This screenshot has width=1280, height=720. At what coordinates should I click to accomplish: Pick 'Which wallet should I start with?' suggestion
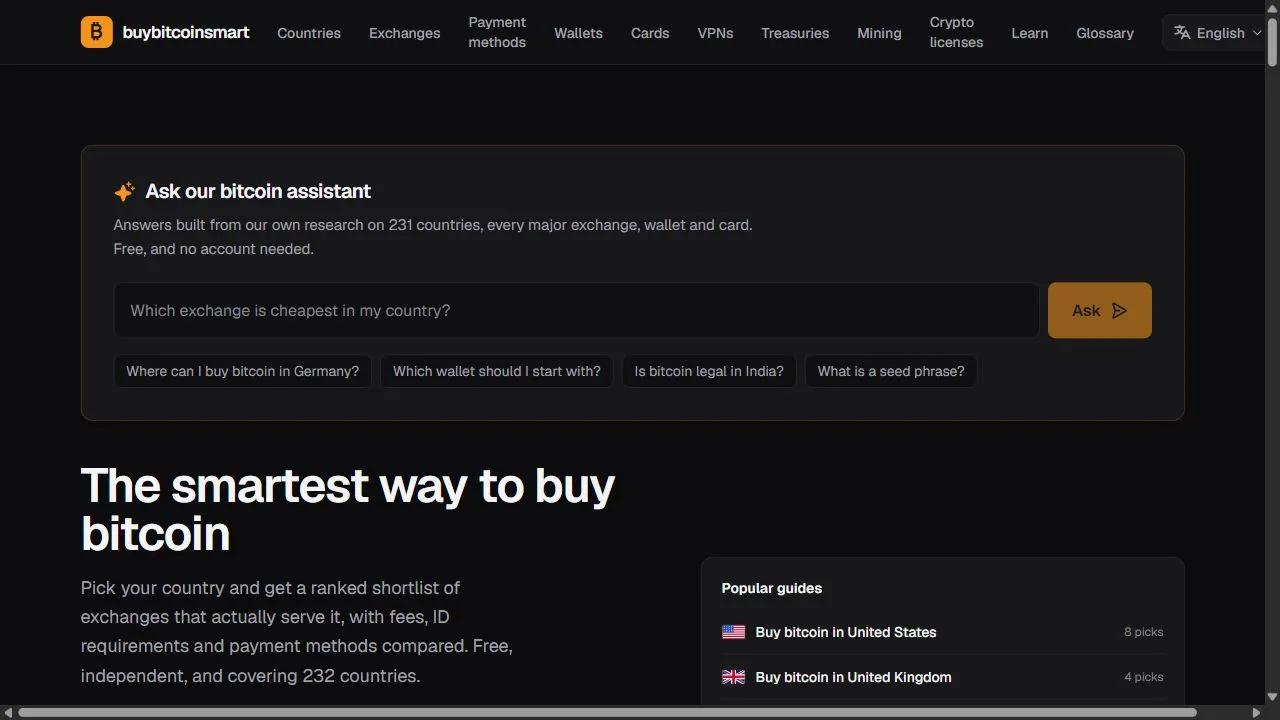click(x=497, y=371)
